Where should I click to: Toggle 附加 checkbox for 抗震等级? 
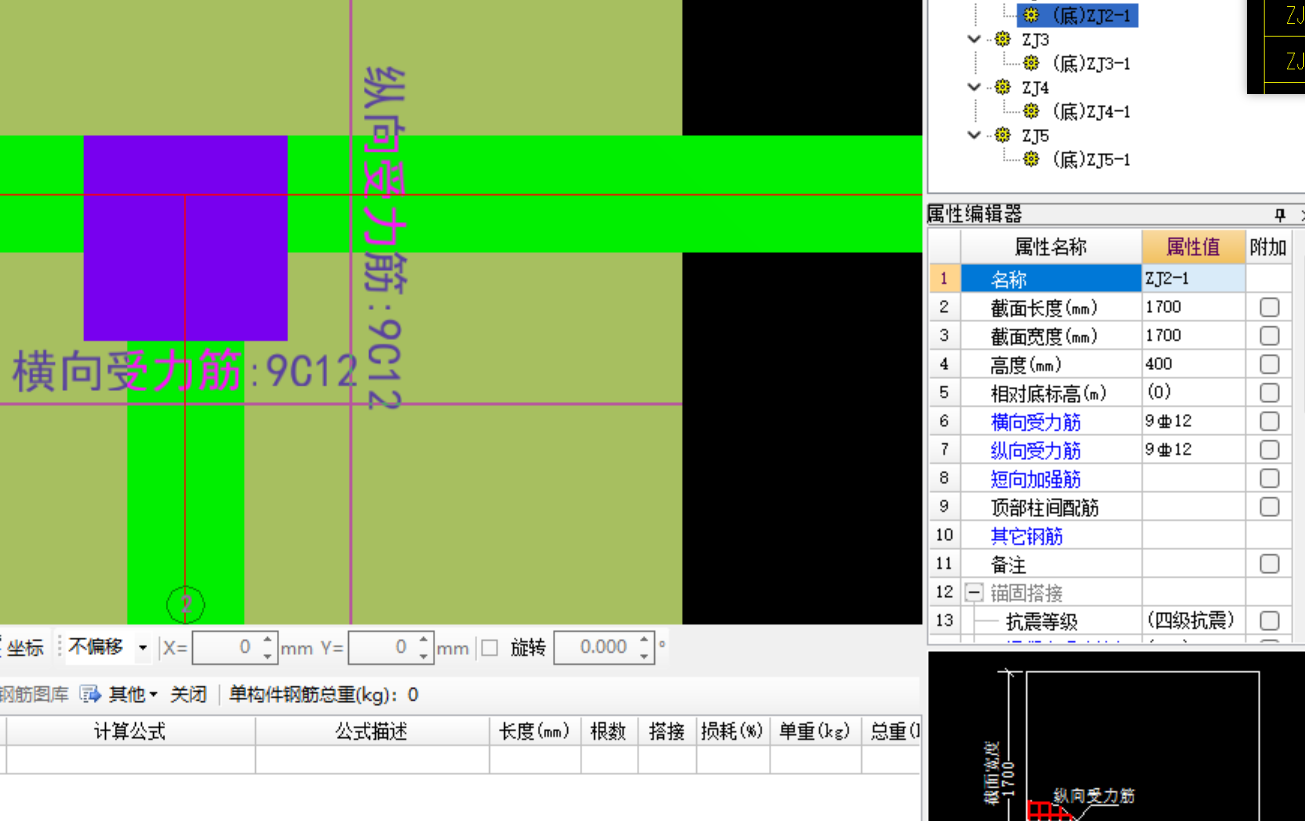[x=1269, y=621]
